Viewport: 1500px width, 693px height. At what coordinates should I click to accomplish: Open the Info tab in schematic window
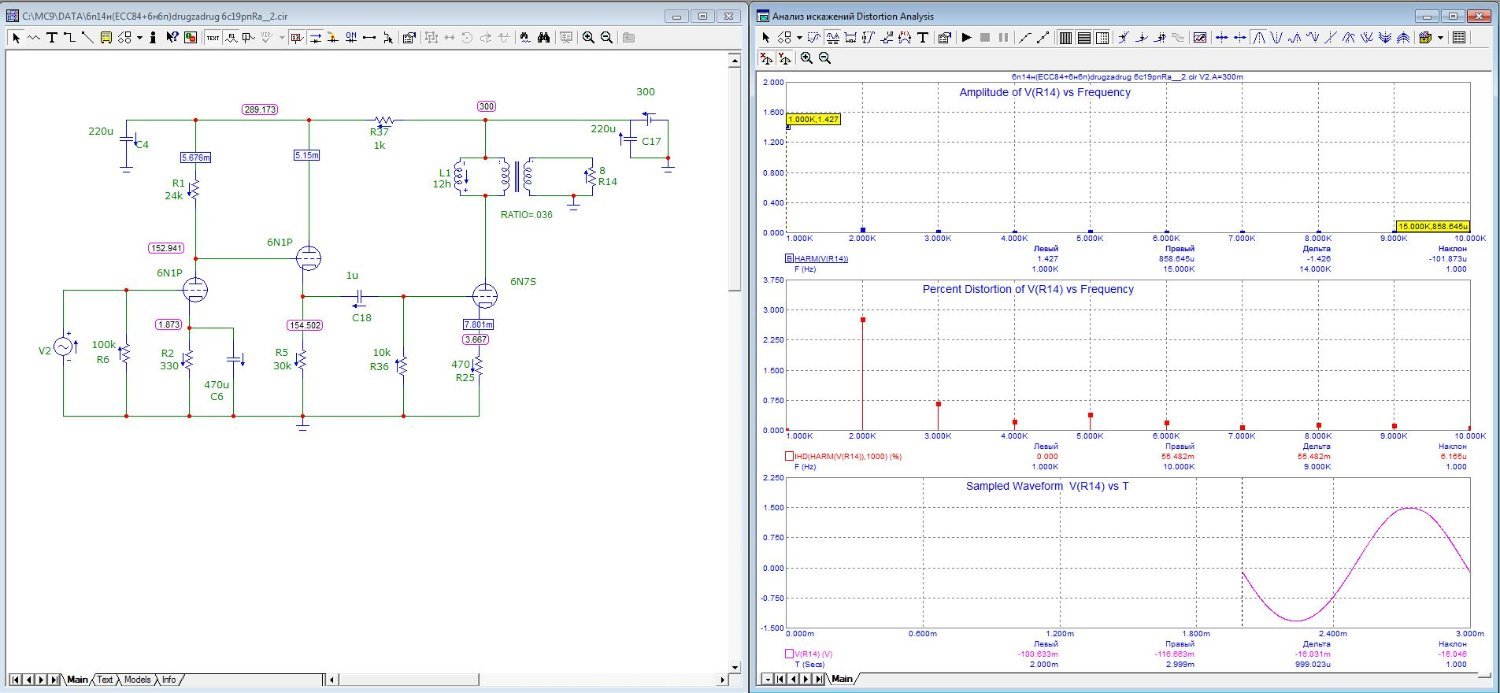coord(169,680)
